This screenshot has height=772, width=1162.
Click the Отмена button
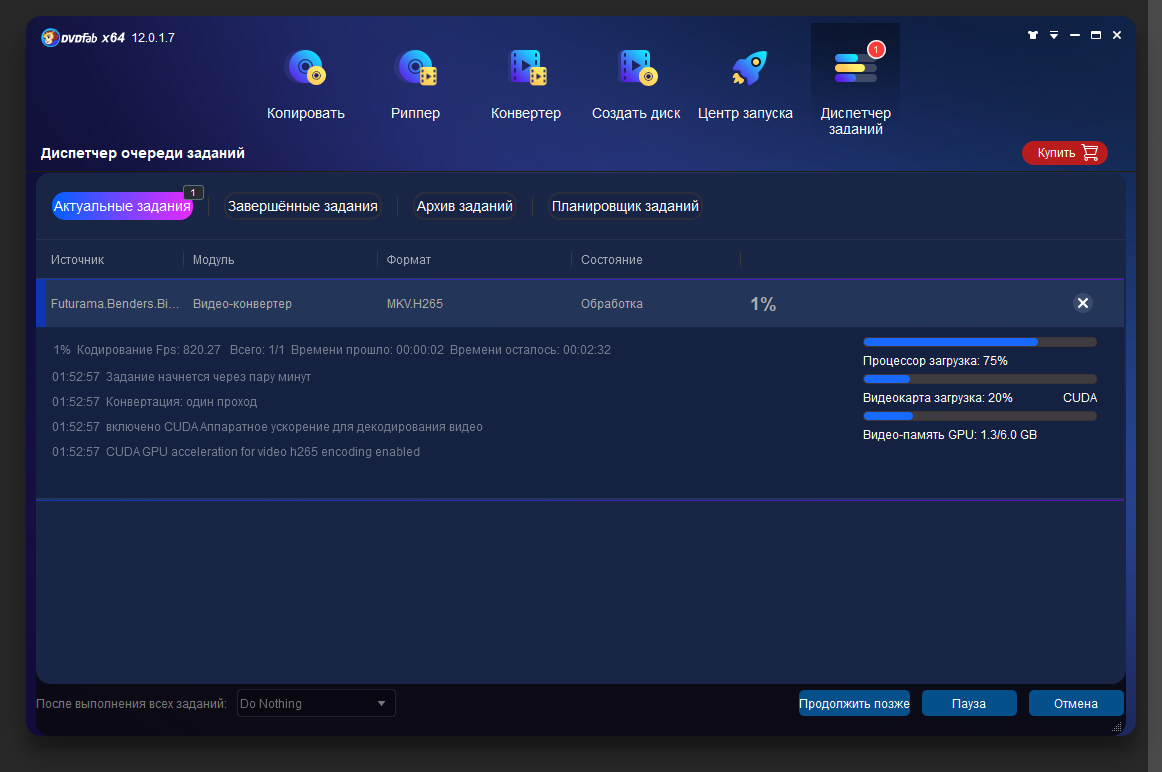[x=1075, y=703]
